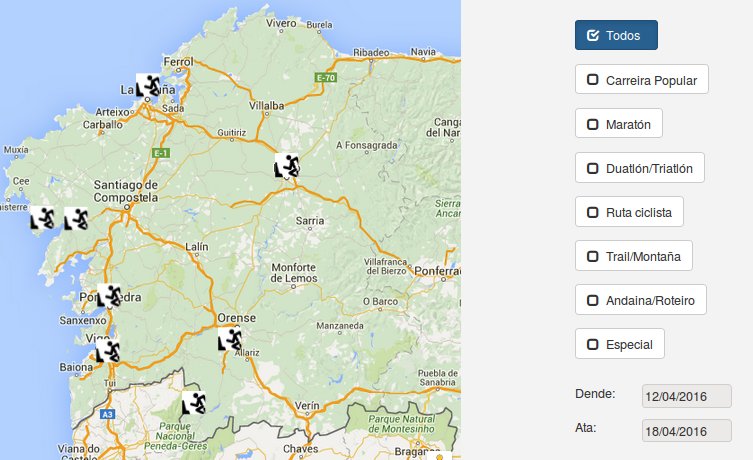
Task: Click the Muxia label on map
Action: [x=16, y=150]
